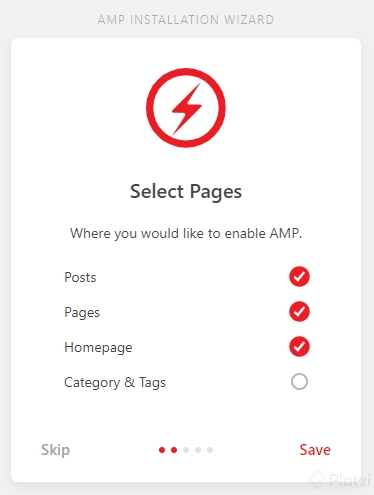Click the Posts label text

point(80,277)
